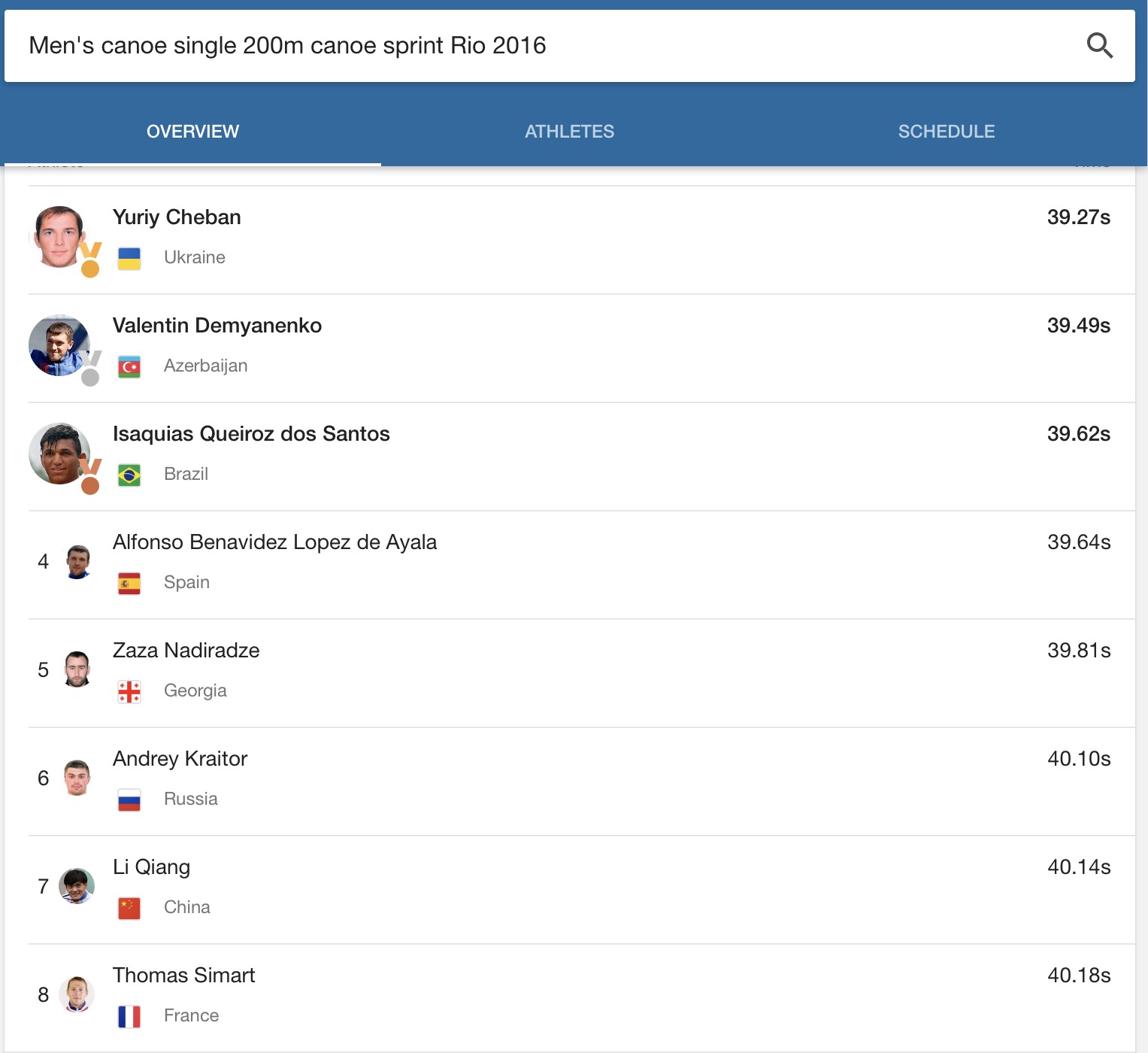Switch to the Athletes tab

tap(569, 132)
